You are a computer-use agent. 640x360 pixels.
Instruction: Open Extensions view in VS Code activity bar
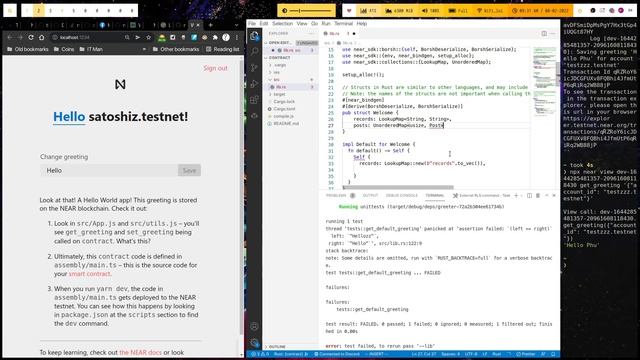click(x=254, y=100)
